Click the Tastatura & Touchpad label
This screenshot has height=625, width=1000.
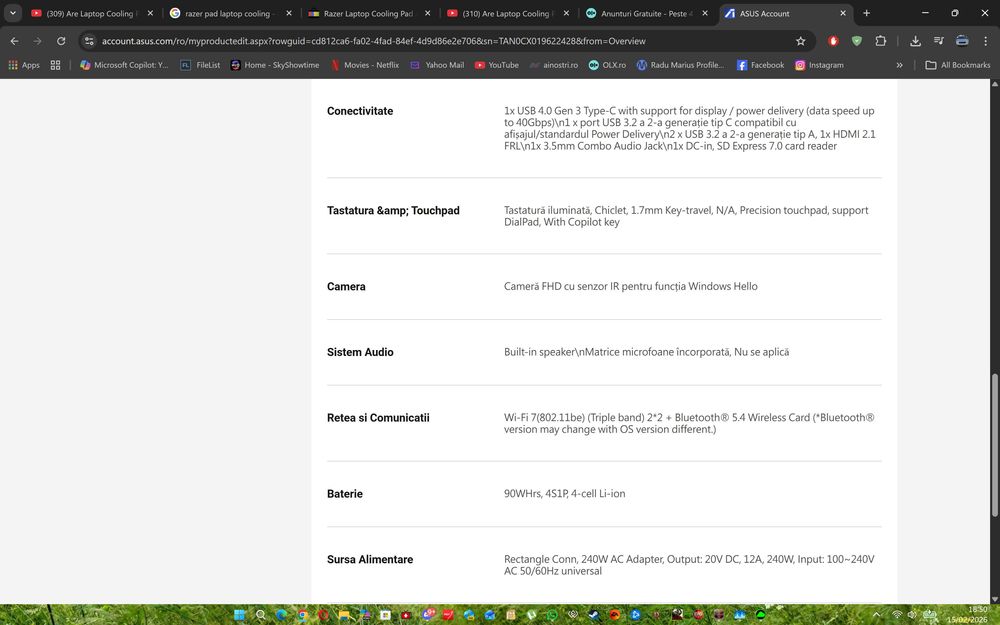pos(393,210)
